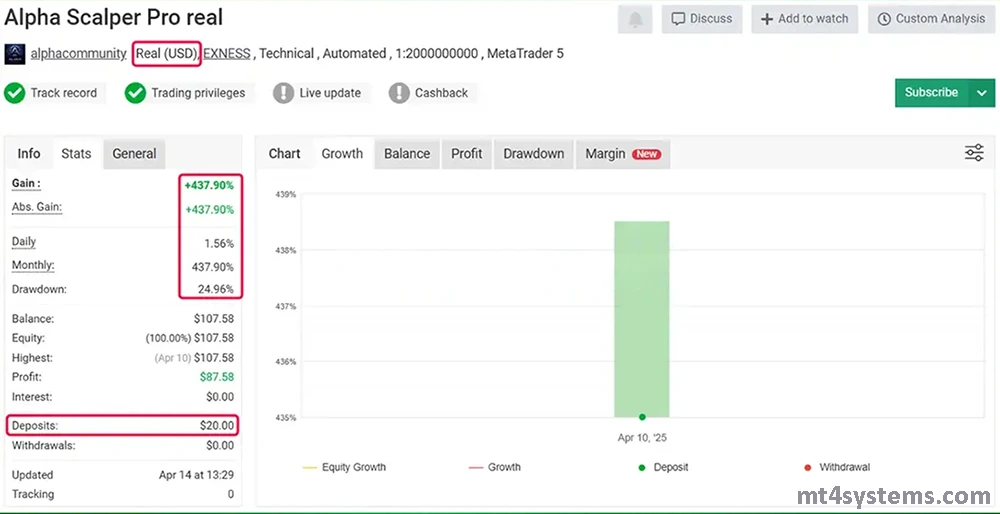Viewport: 1000px width, 514px height.
Task: Expand the Subscribe dropdown arrow
Action: click(981, 93)
